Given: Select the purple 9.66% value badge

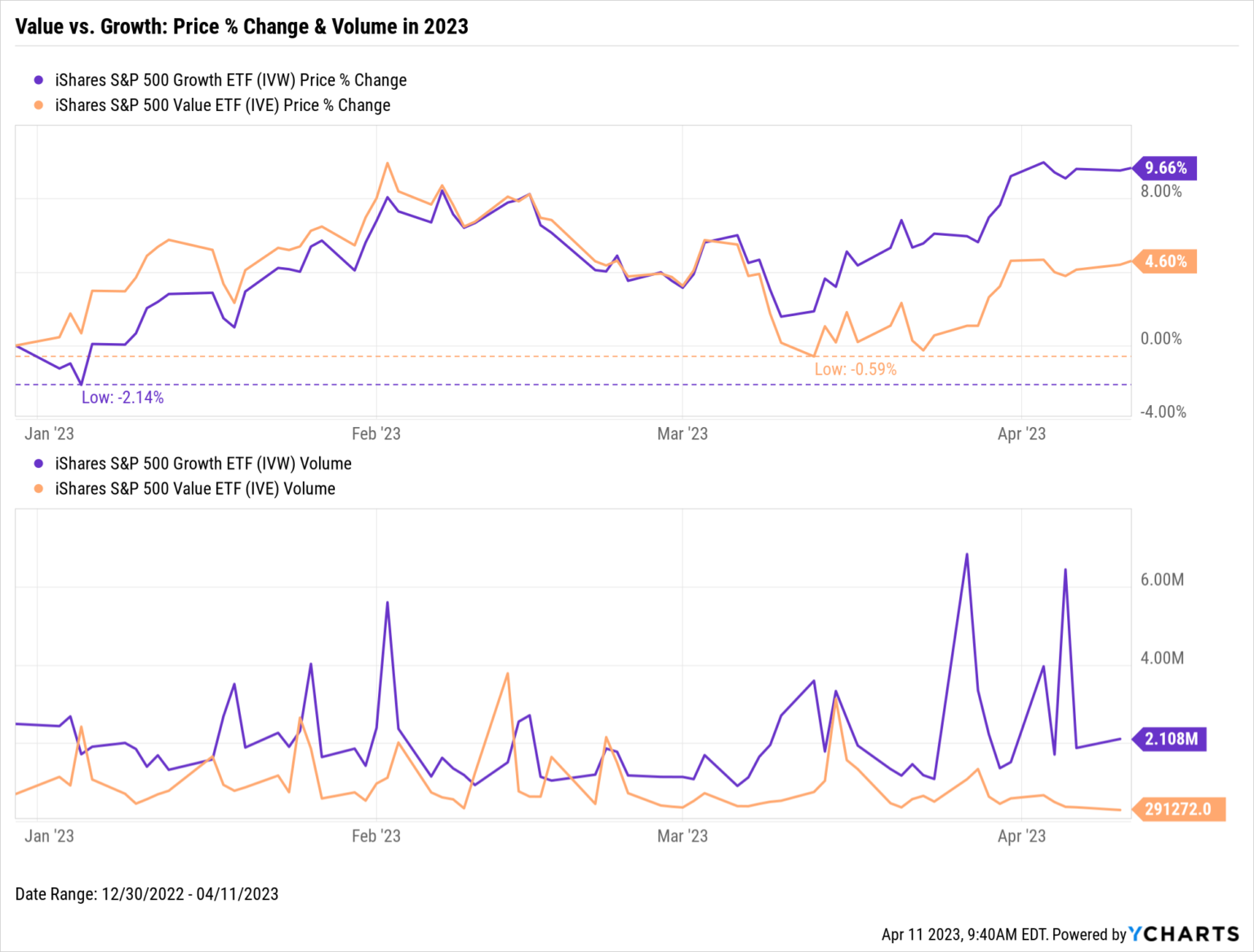Looking at the screenshot, I should click(1166, 168).
